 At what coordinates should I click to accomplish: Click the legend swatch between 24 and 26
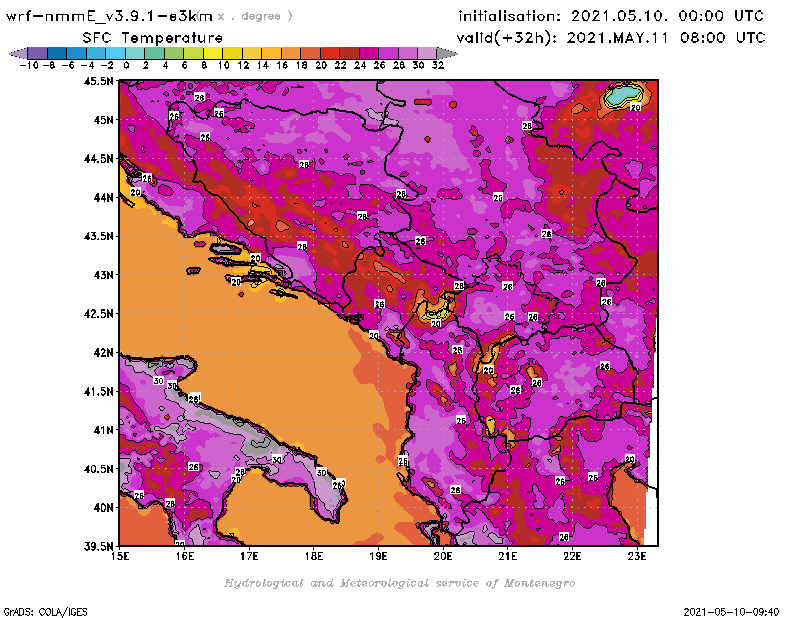pyautogui.click(x=369, y=53)
